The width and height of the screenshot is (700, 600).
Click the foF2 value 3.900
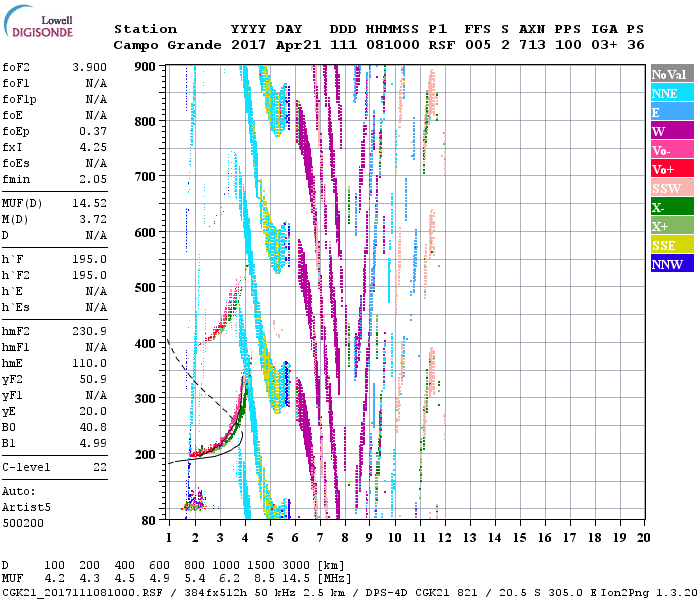pyautogui.click(x=89, y=67)
